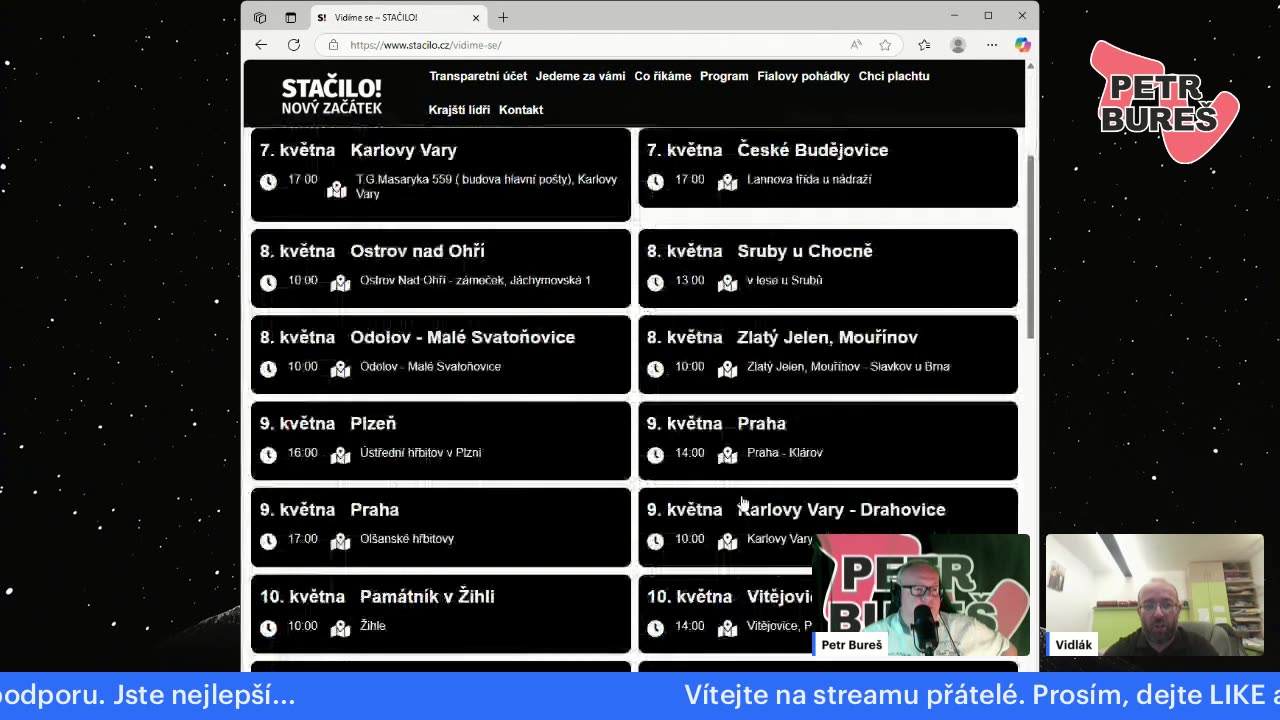Open the tab actions menu icon

(291, 17)
